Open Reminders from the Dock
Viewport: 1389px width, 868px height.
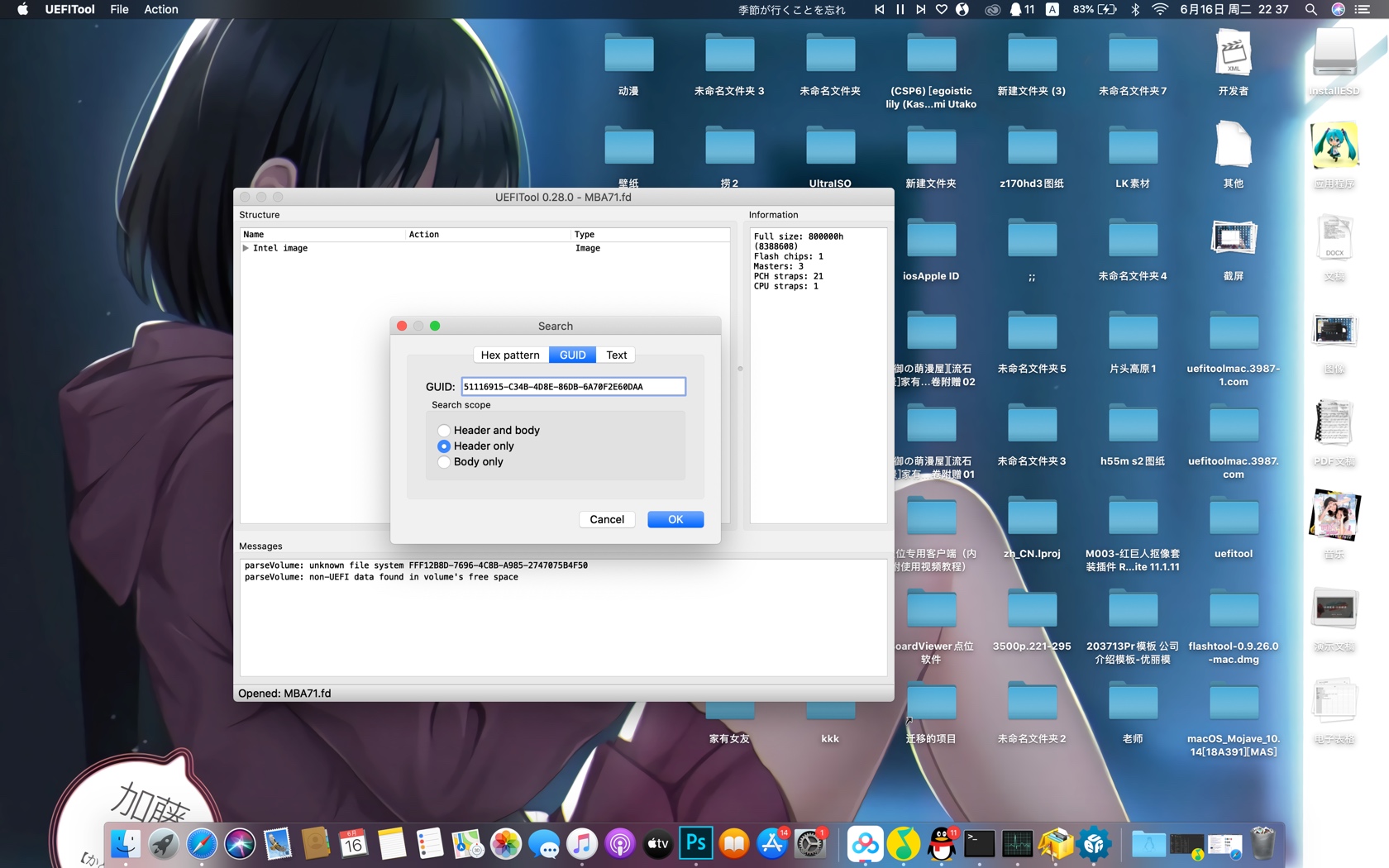(430, 844)
